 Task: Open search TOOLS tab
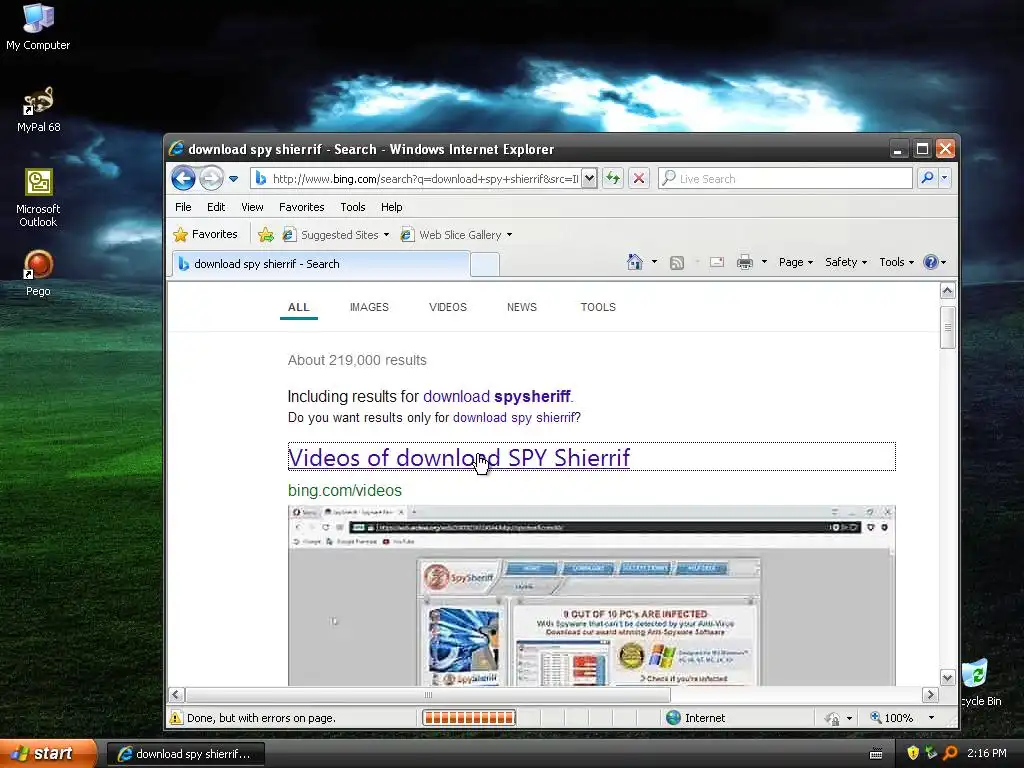[598, 307]
